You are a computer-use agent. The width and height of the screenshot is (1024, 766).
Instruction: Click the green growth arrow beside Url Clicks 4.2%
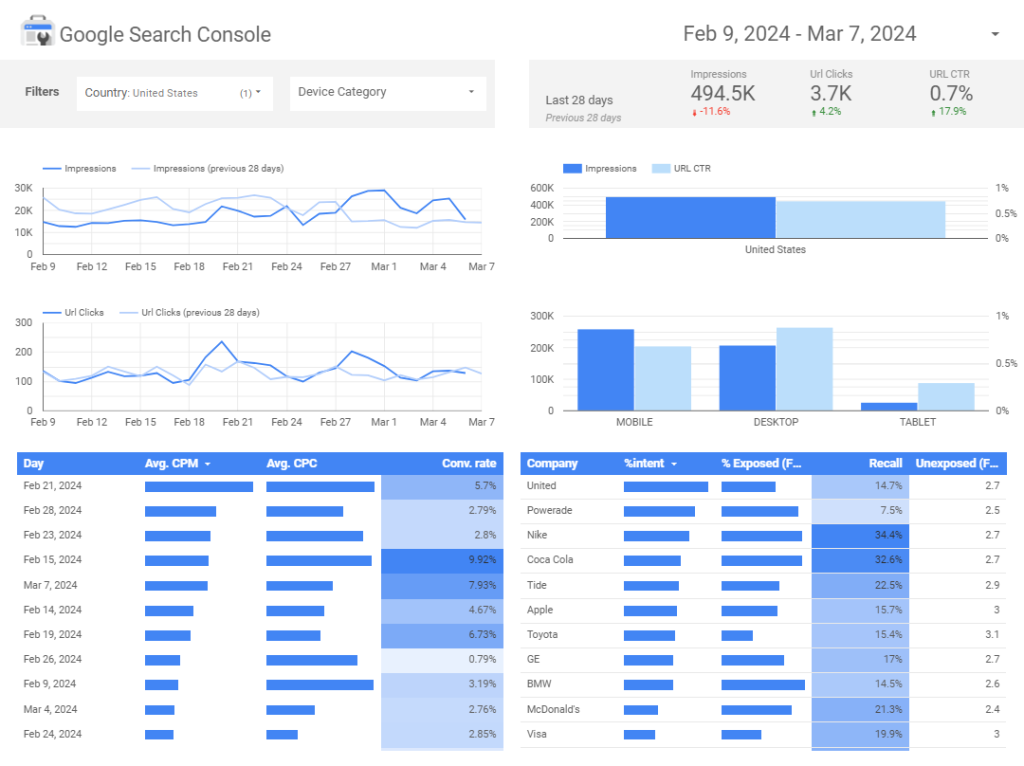(x=813, y=115)
